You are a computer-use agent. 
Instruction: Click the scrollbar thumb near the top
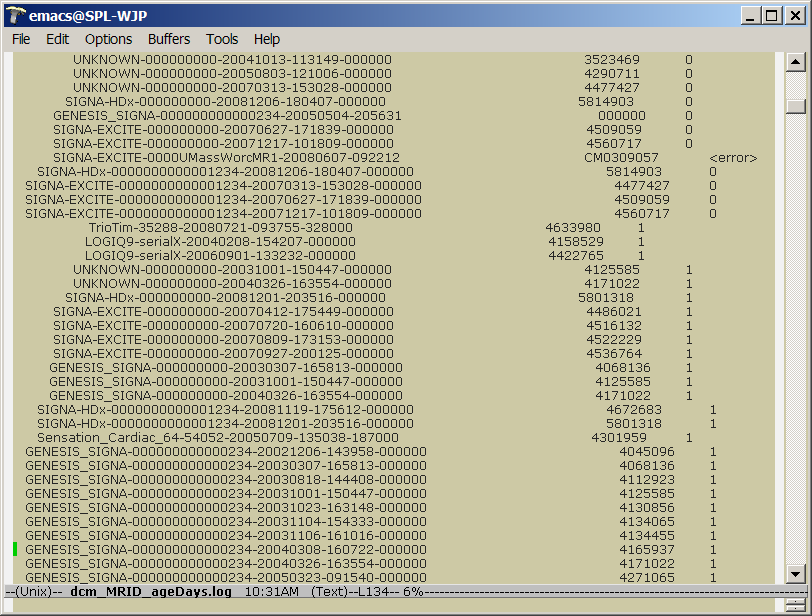pyautogui.click(x=798, y=104)
